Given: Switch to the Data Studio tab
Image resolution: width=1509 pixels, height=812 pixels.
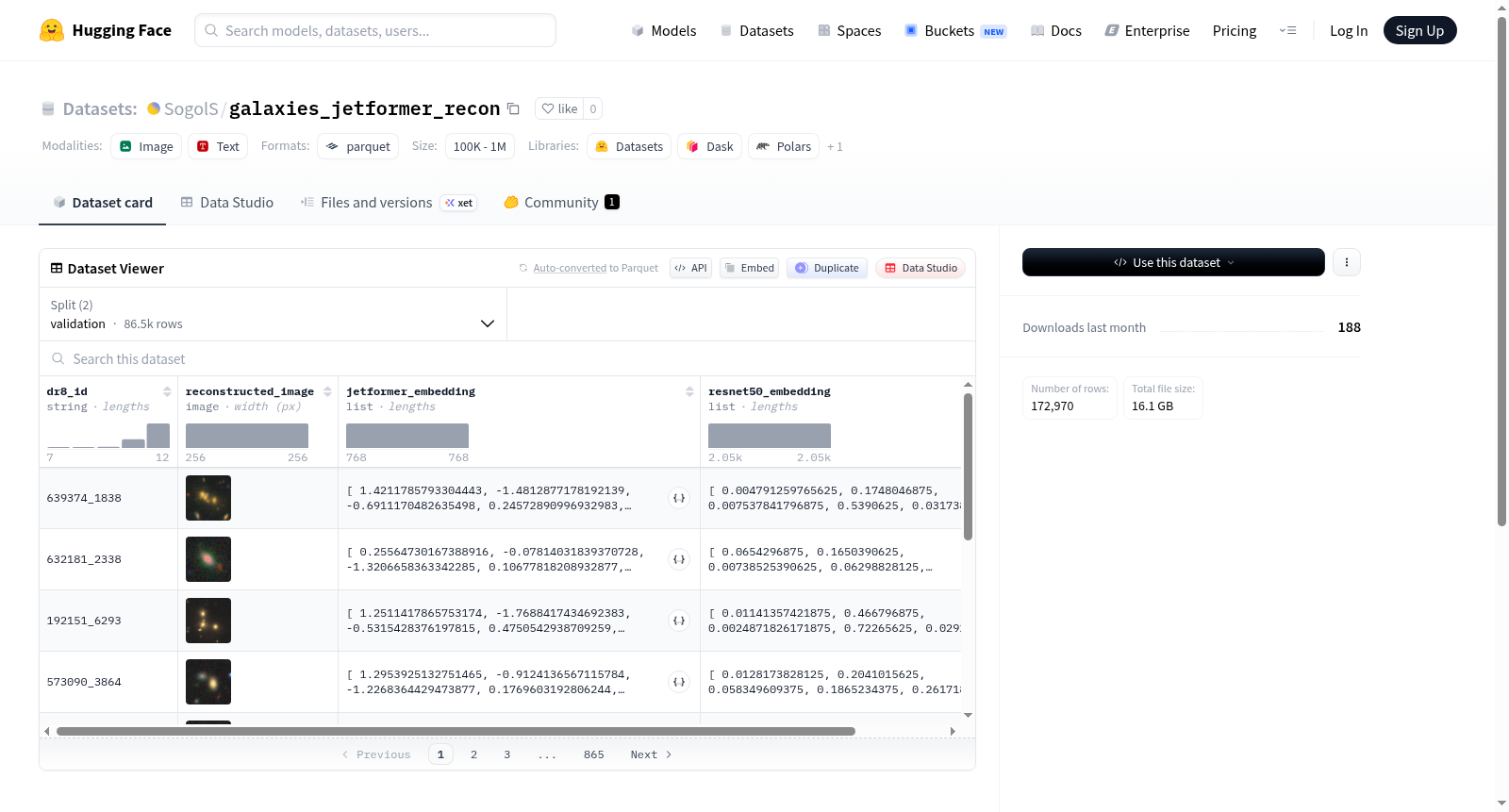Looking at the screenshot, I should point(227,203).
